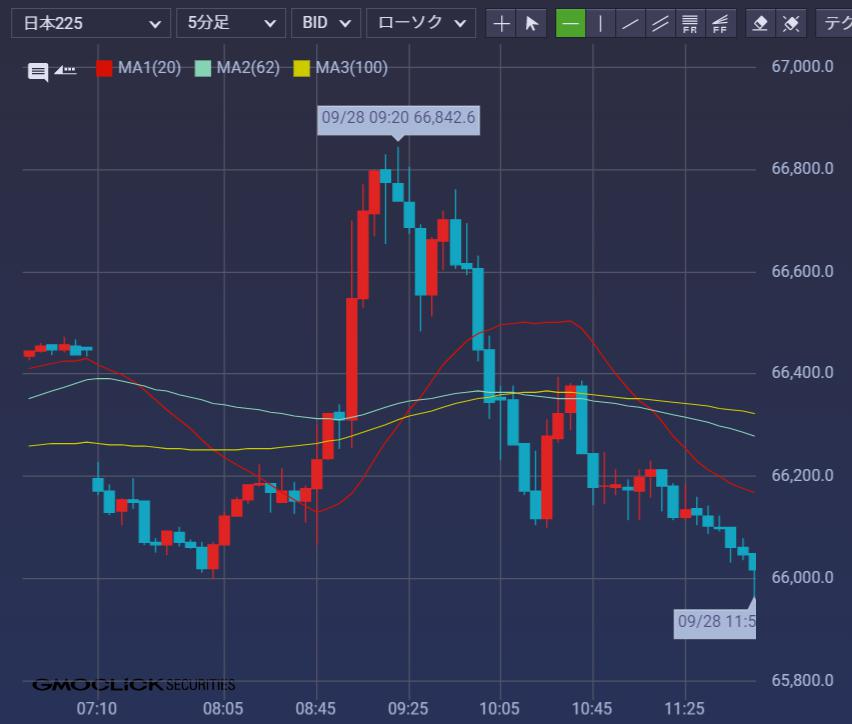Select the arrow pointer tool
This screenshot has width=852, height=724.
point(531,23)
